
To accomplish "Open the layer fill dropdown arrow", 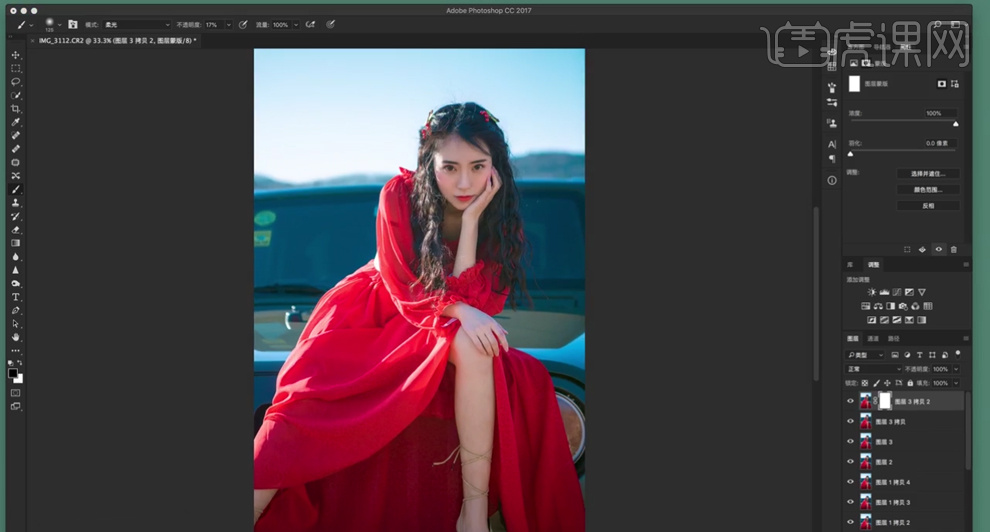I will (x=956, y=383).
